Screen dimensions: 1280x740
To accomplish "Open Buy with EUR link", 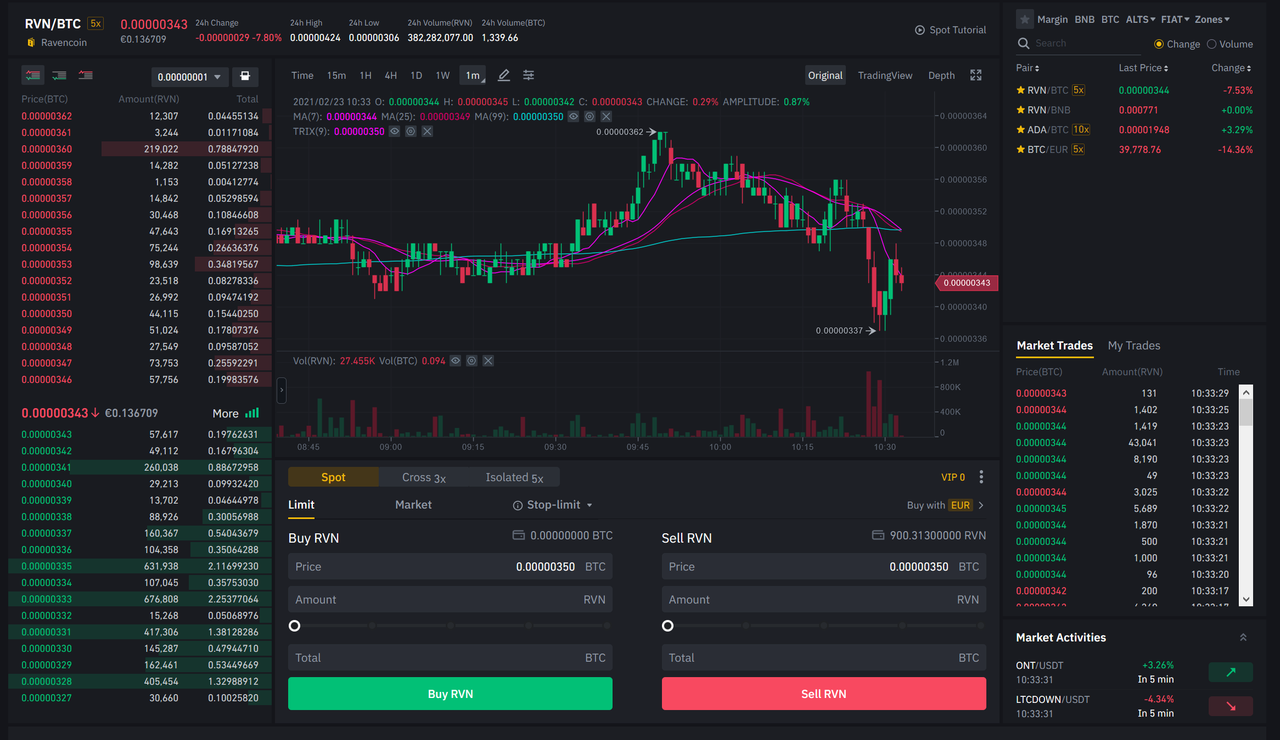I will coord(946,505).
